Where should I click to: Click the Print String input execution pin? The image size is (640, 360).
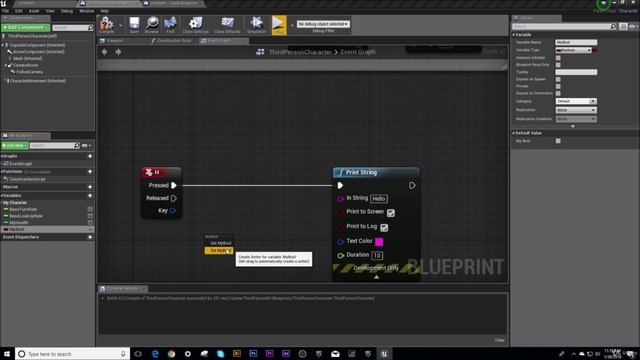point(340,185)
